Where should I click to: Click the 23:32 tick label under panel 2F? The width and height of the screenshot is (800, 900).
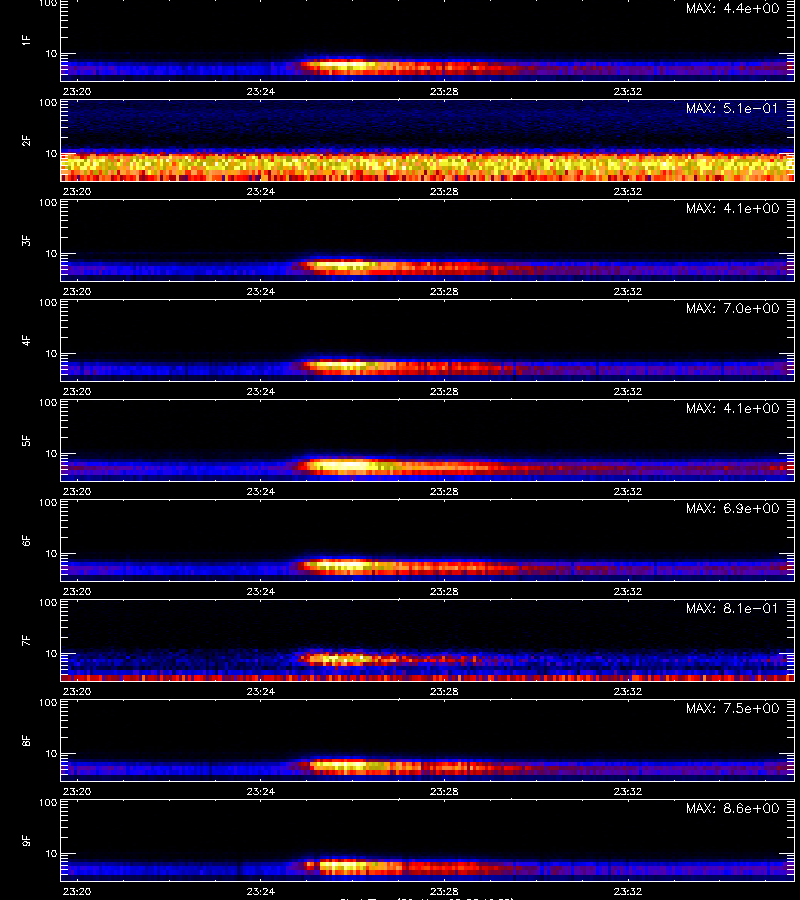[x=628, y=192]
